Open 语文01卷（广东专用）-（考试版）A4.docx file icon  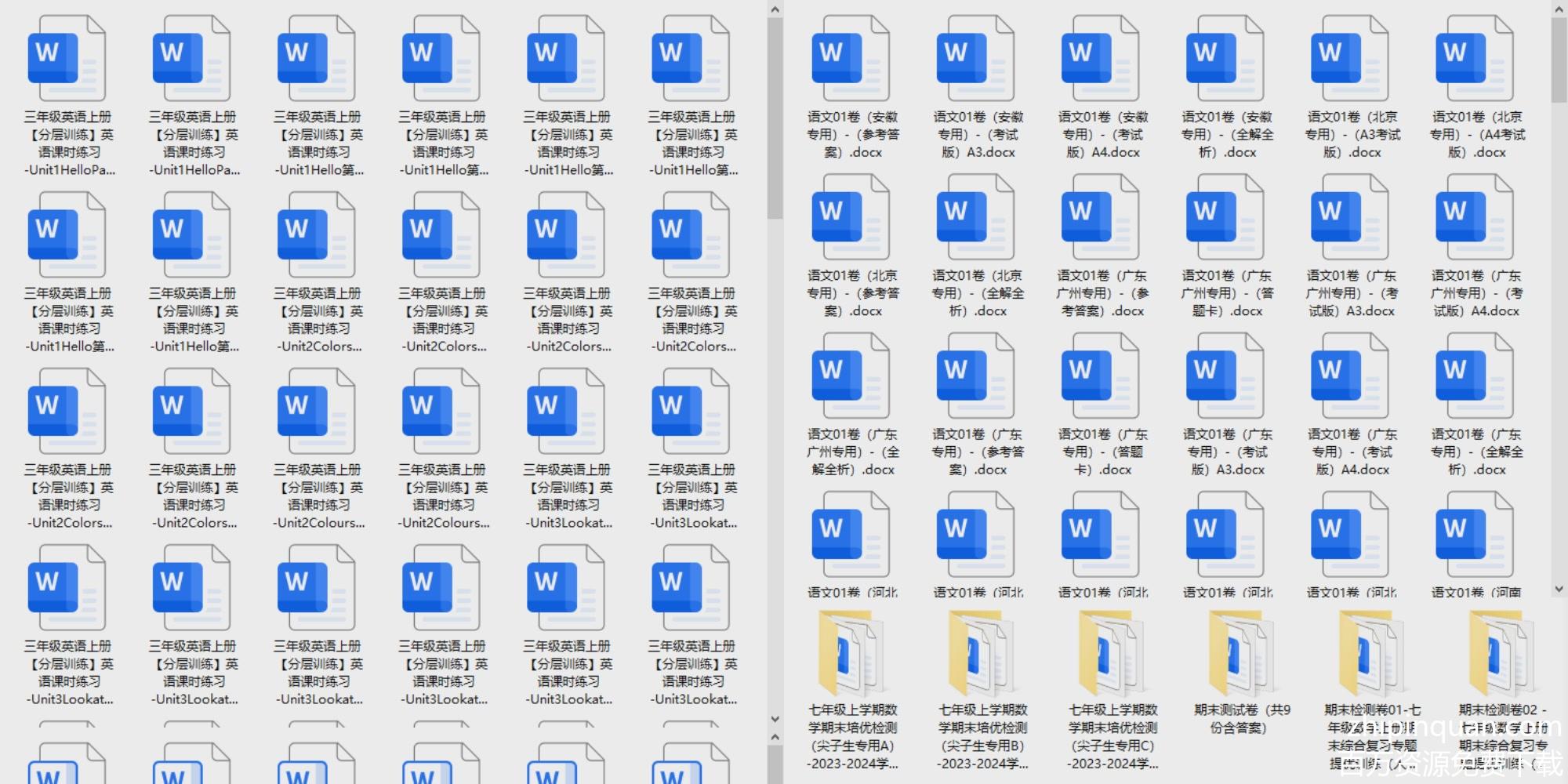tap(1350, 376)
